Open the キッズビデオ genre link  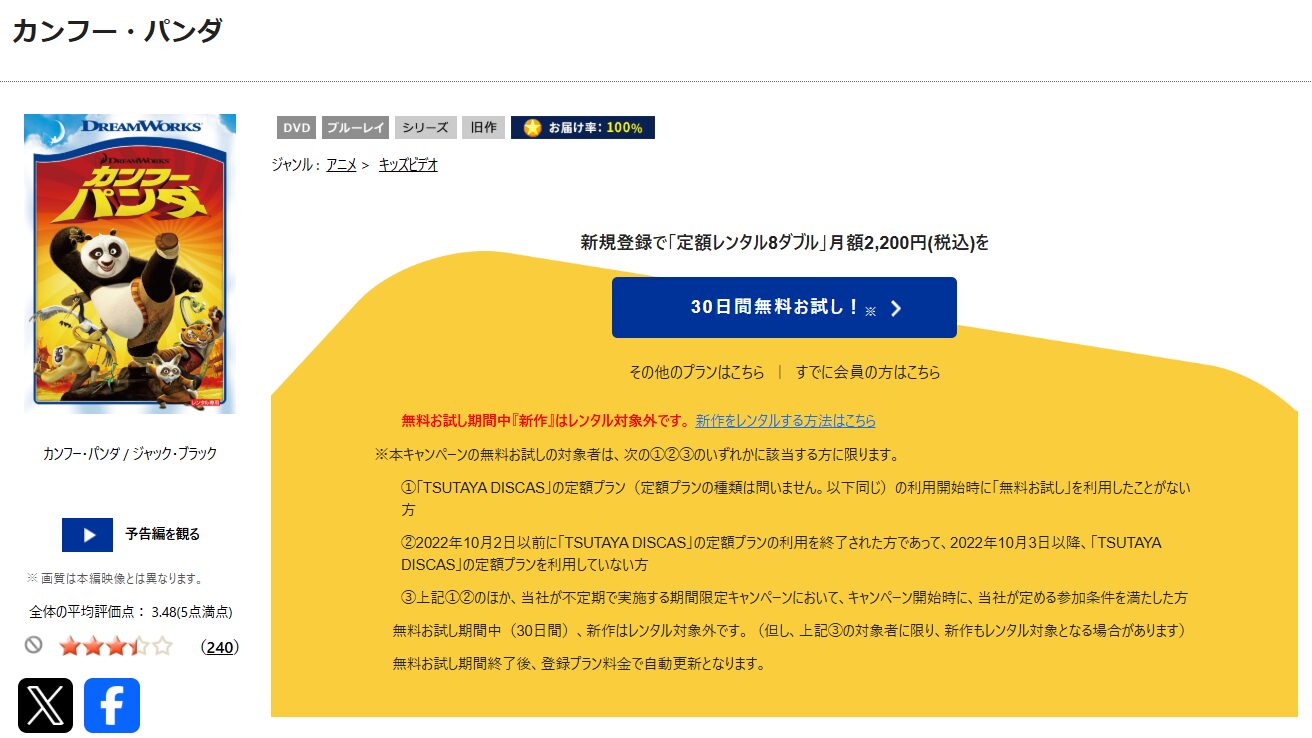[x=408, y=165]
